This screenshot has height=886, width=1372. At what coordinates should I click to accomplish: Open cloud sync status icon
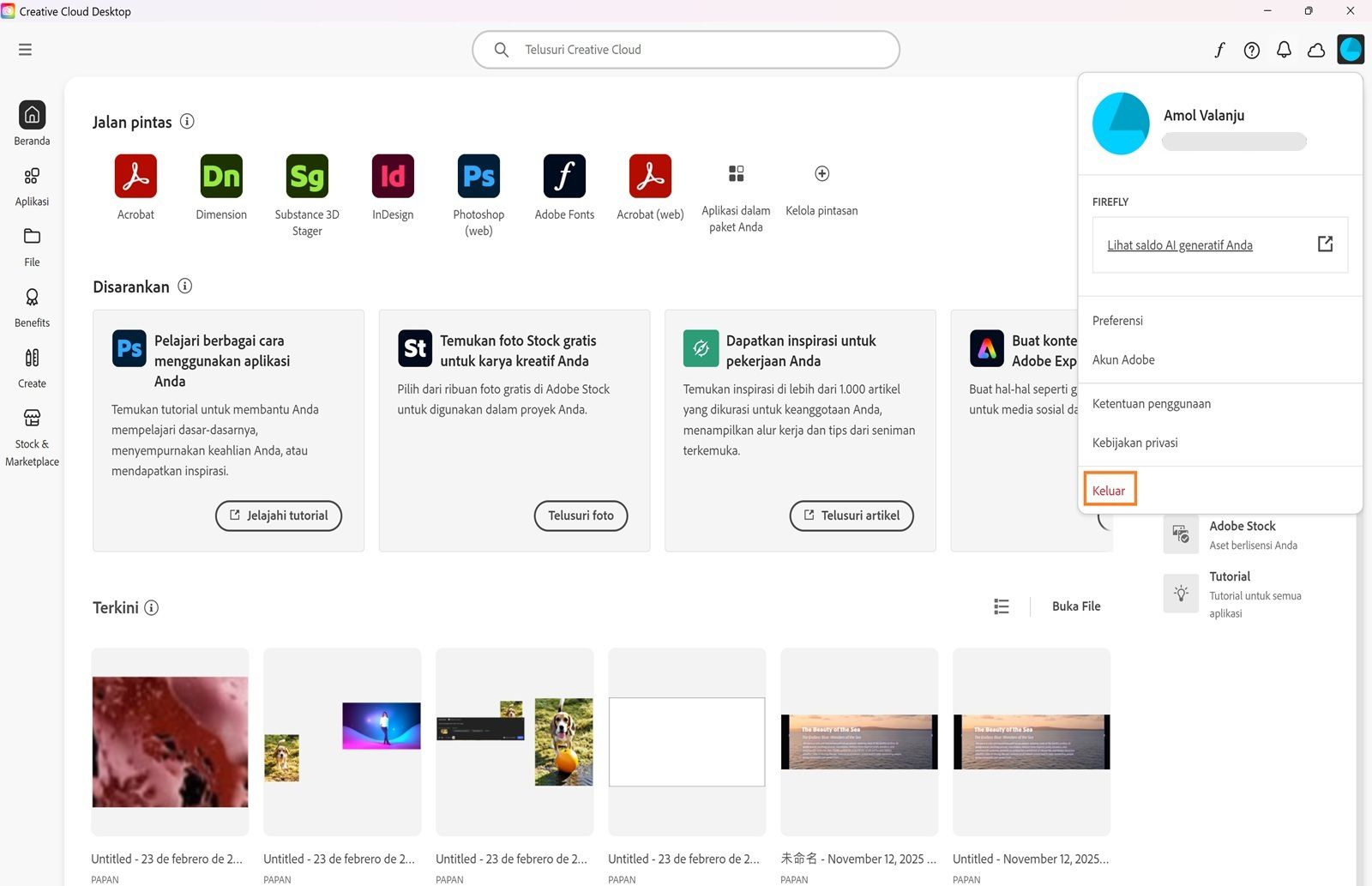(x=1316, y=50)
